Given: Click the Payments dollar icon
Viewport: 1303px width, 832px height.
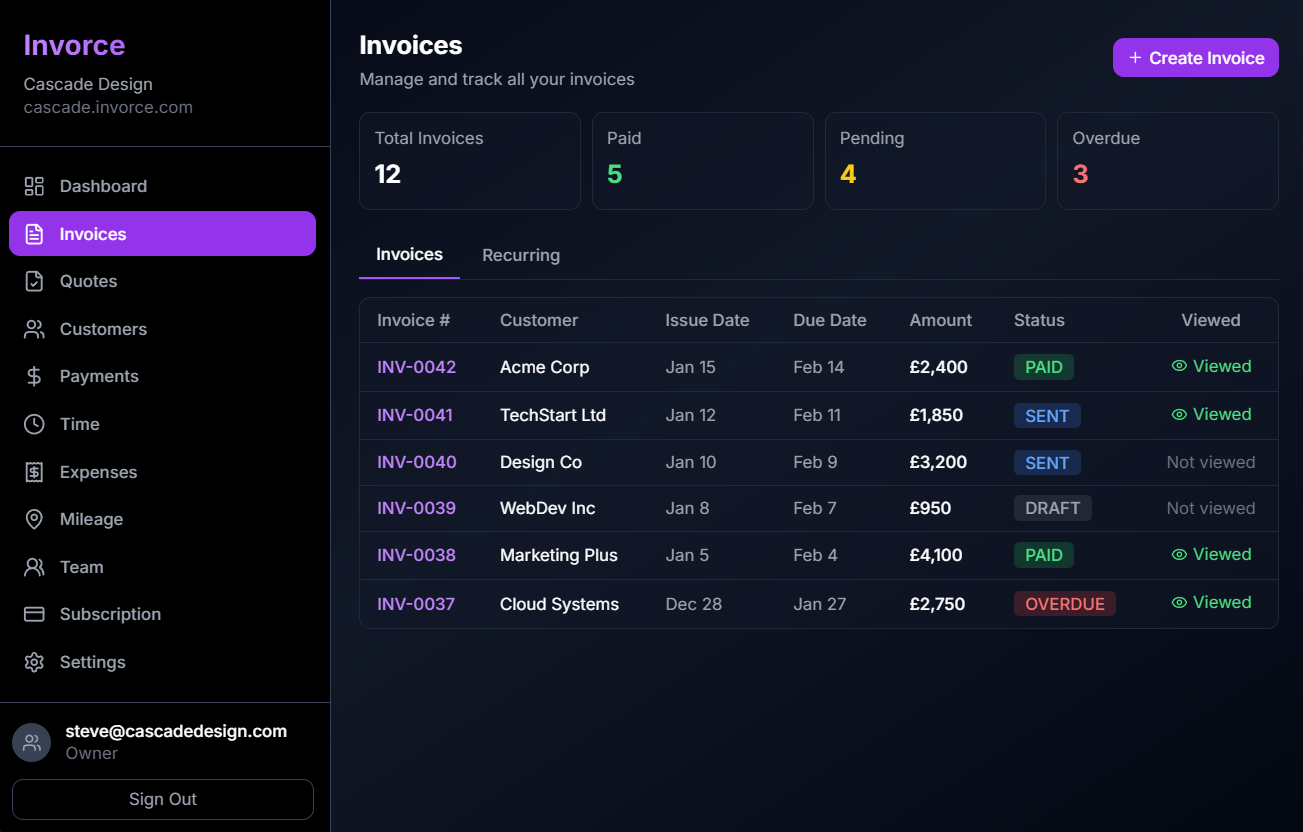Looking at the screenshot, I should 33,376.
